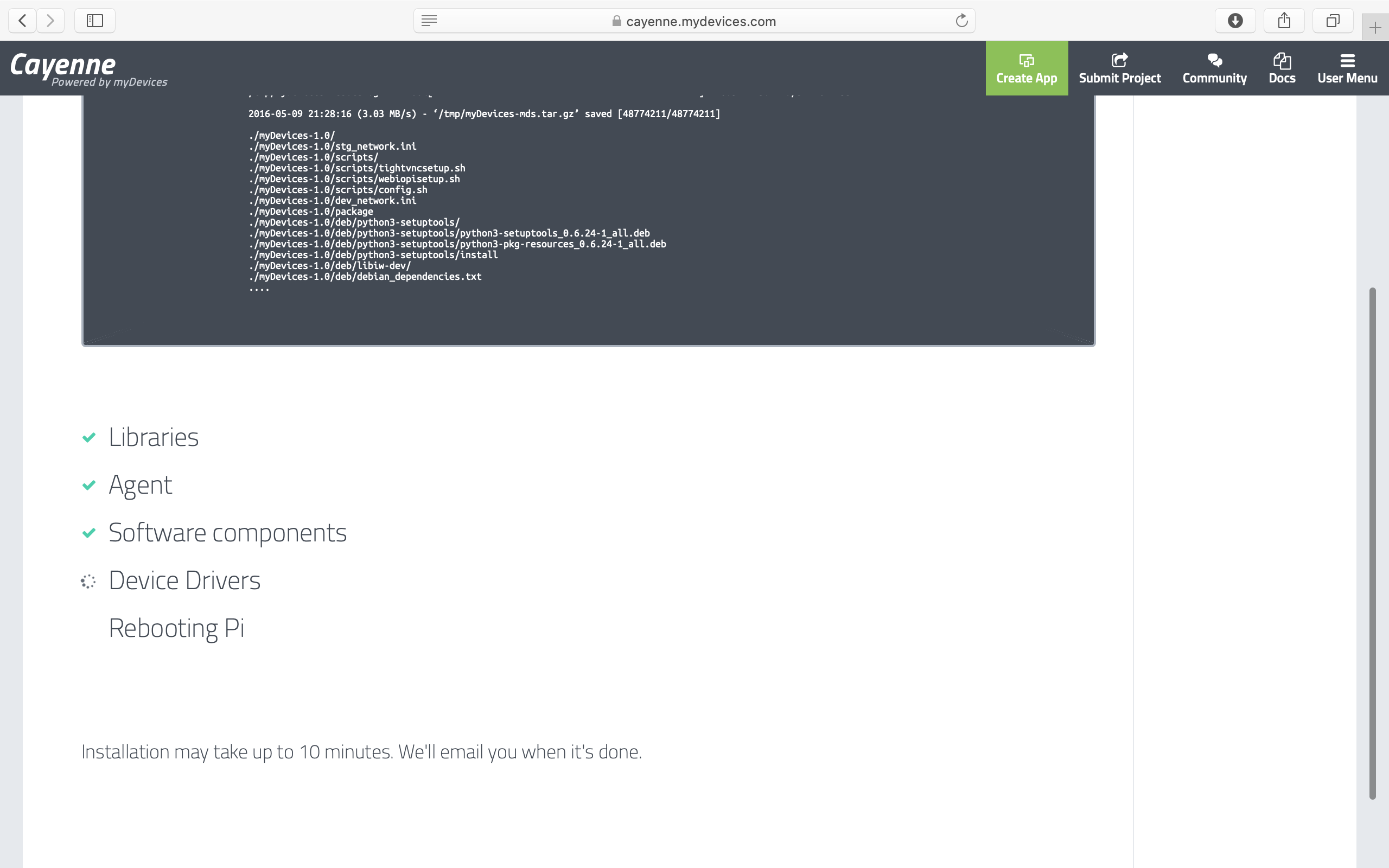Click the cayenne.mydevices.com address field
This screenshot has height=868, width=1389.
click(700, 21)
